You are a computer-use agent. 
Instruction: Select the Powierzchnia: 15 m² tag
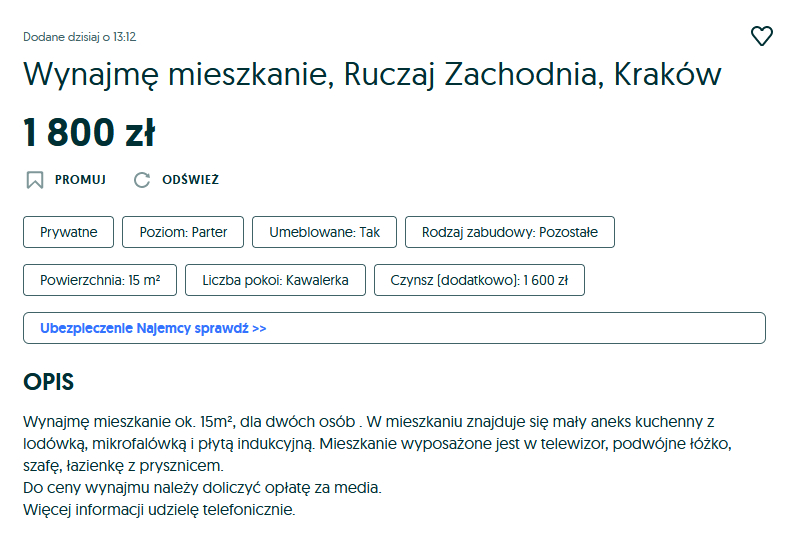click(x=100, y=280)
